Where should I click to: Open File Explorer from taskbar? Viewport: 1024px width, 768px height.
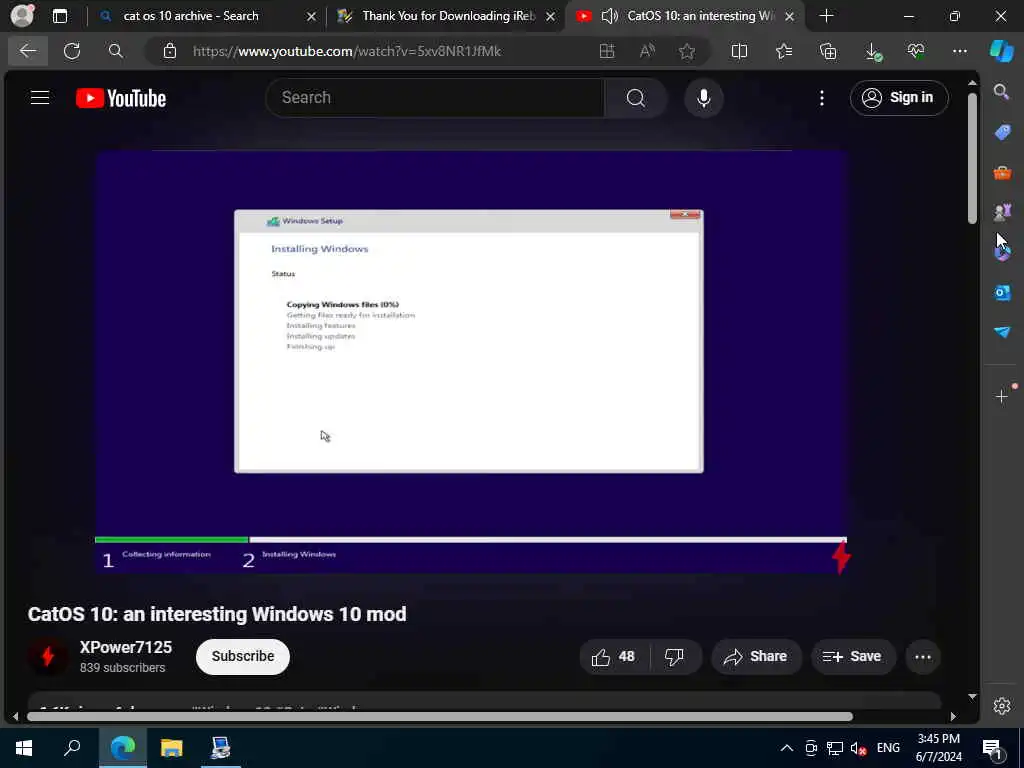172,748
